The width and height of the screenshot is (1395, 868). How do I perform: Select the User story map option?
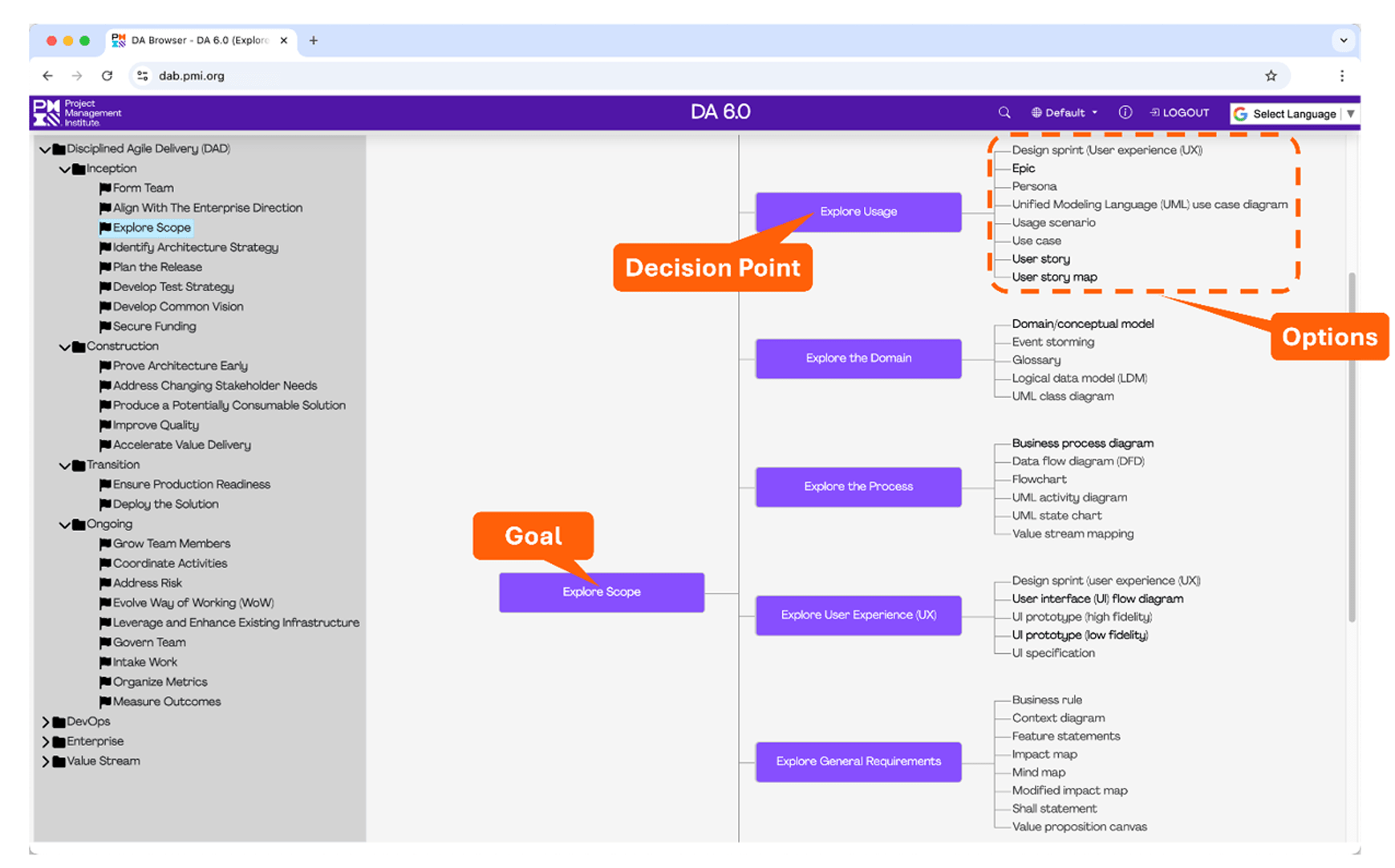click(x=1054, y=278)
